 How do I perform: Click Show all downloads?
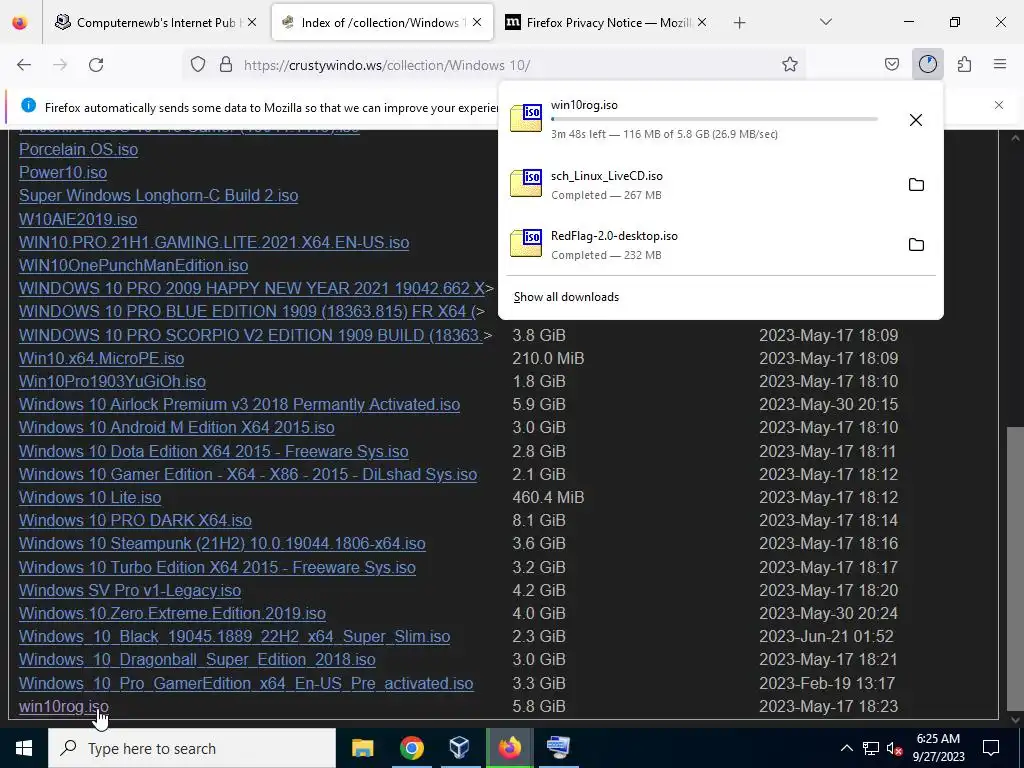pos(566,297)
